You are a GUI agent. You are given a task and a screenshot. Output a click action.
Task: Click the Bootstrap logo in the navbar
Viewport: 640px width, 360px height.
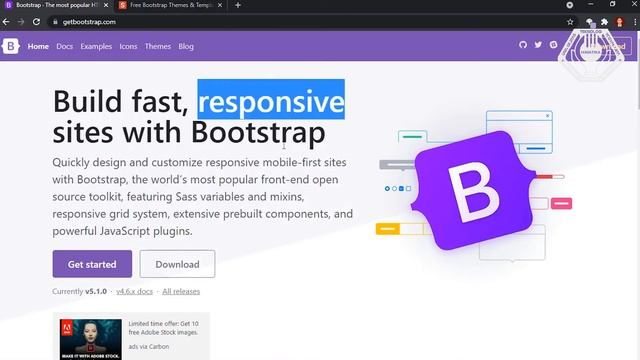[11, 46]
